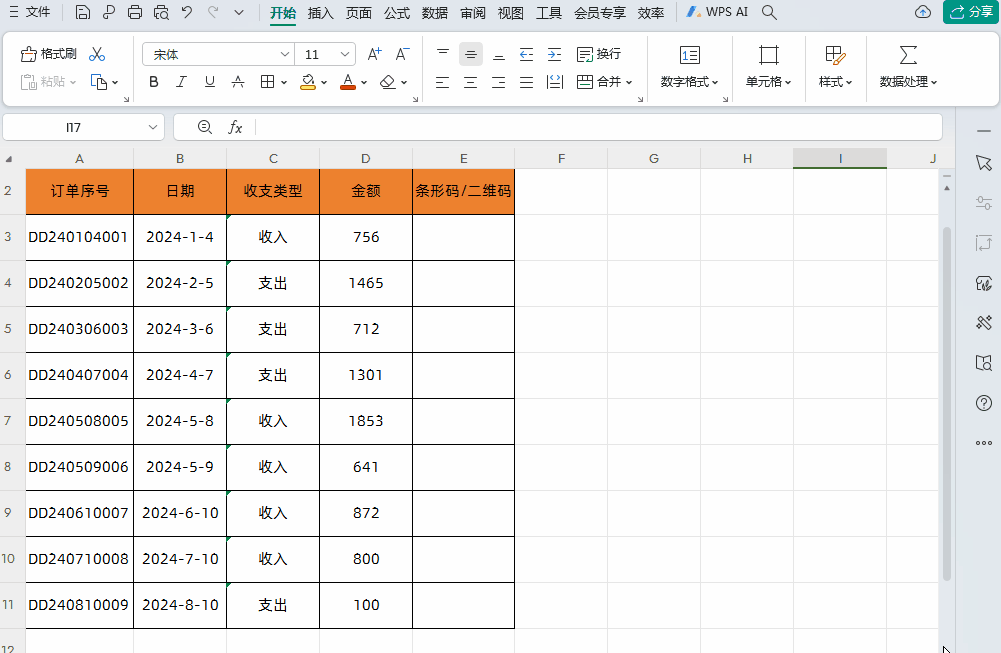Toggle Italic formatting
The height and width of the screenshot is (653, 1001).
click(181, 82)
